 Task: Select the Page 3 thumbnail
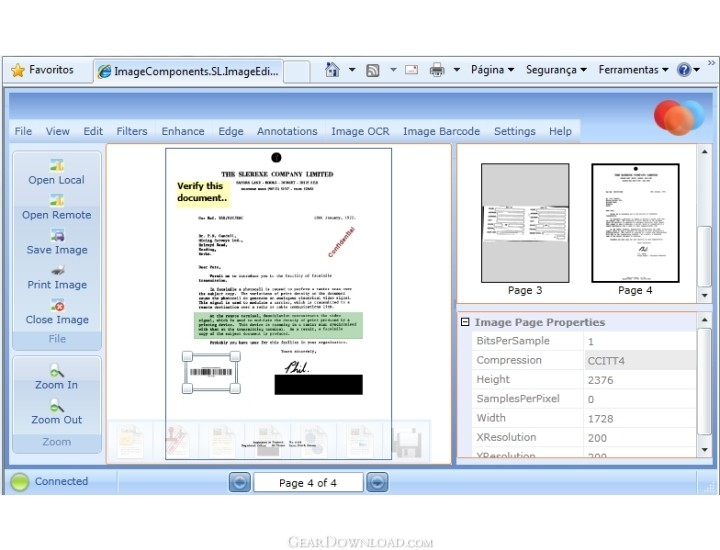click(x=525, y=223)
